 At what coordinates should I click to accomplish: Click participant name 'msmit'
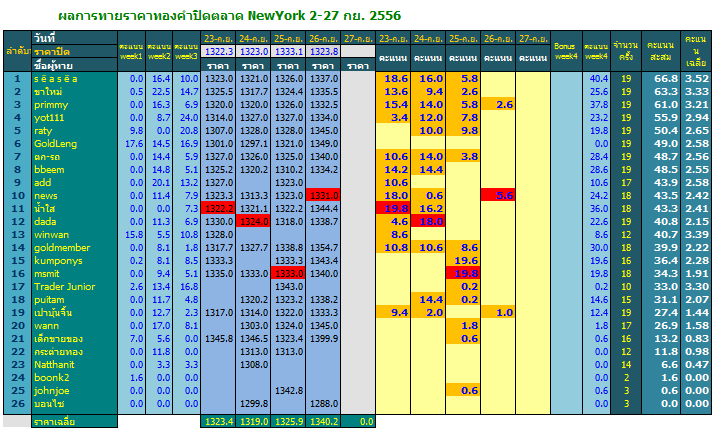pos(46,274)
